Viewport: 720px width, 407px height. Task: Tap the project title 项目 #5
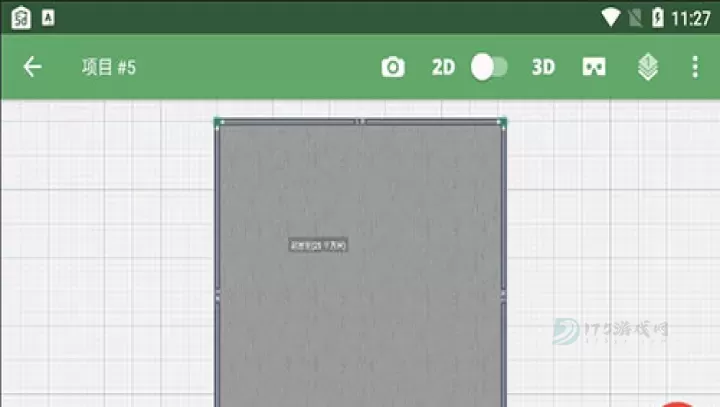108,67
